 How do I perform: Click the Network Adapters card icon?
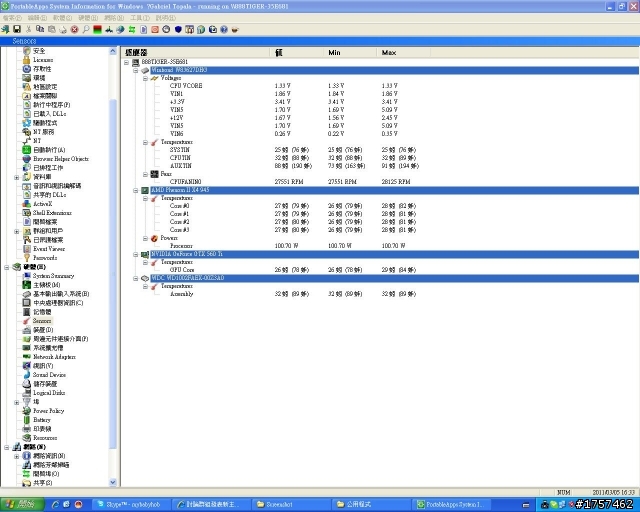coord(27,357)
